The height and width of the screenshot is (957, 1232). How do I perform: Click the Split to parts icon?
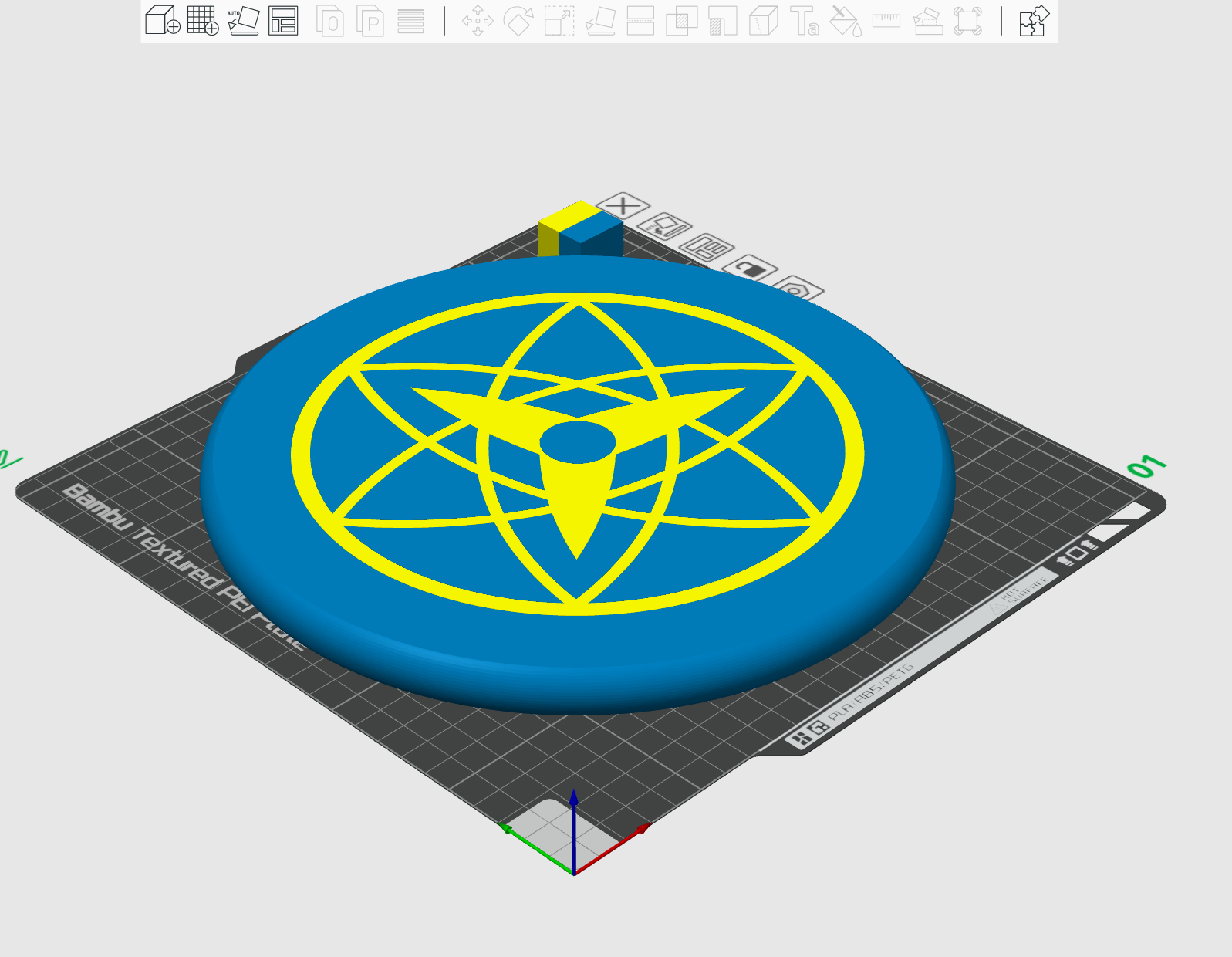[x=371, y=21]
